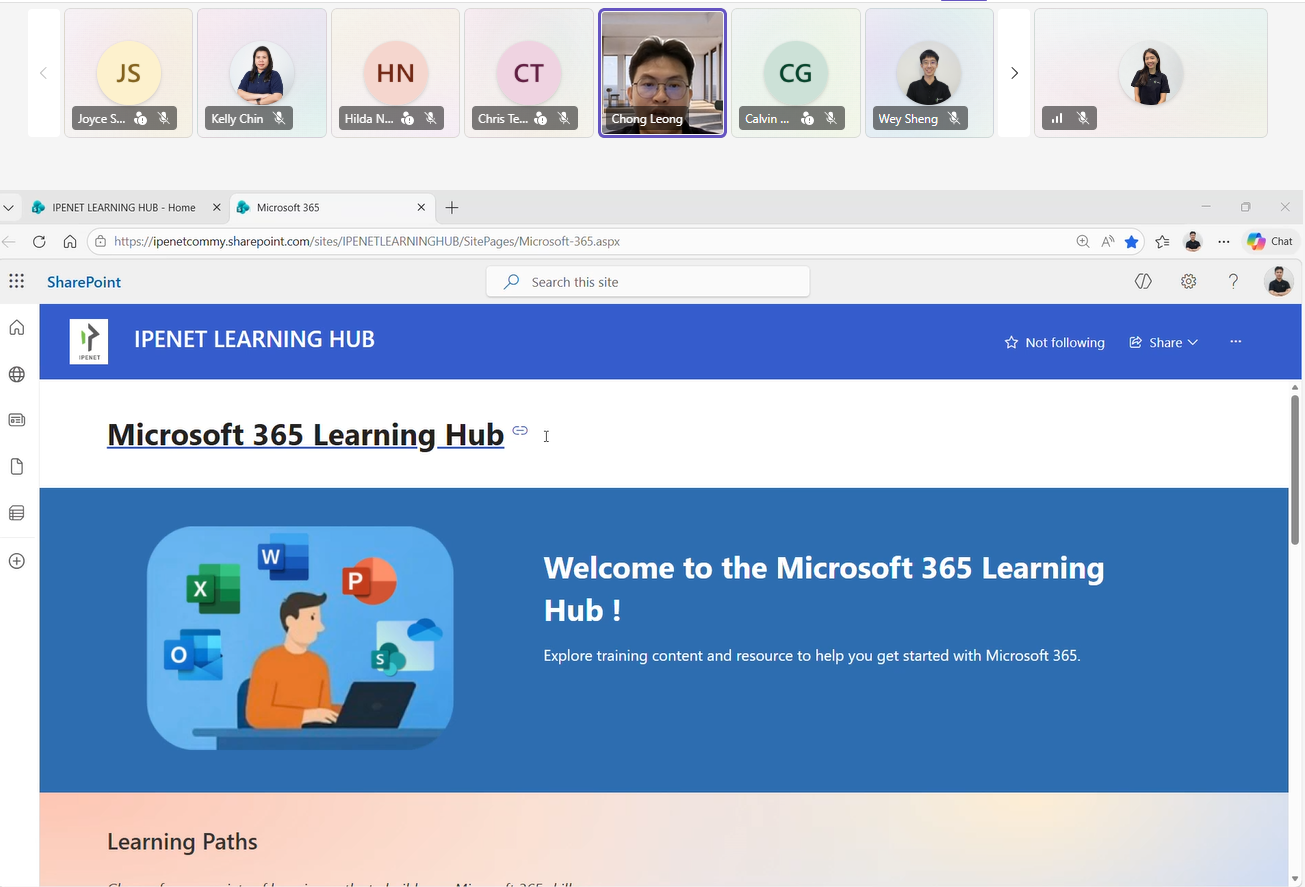Click the page vertical scrollbar thumb

point(1295,468)
